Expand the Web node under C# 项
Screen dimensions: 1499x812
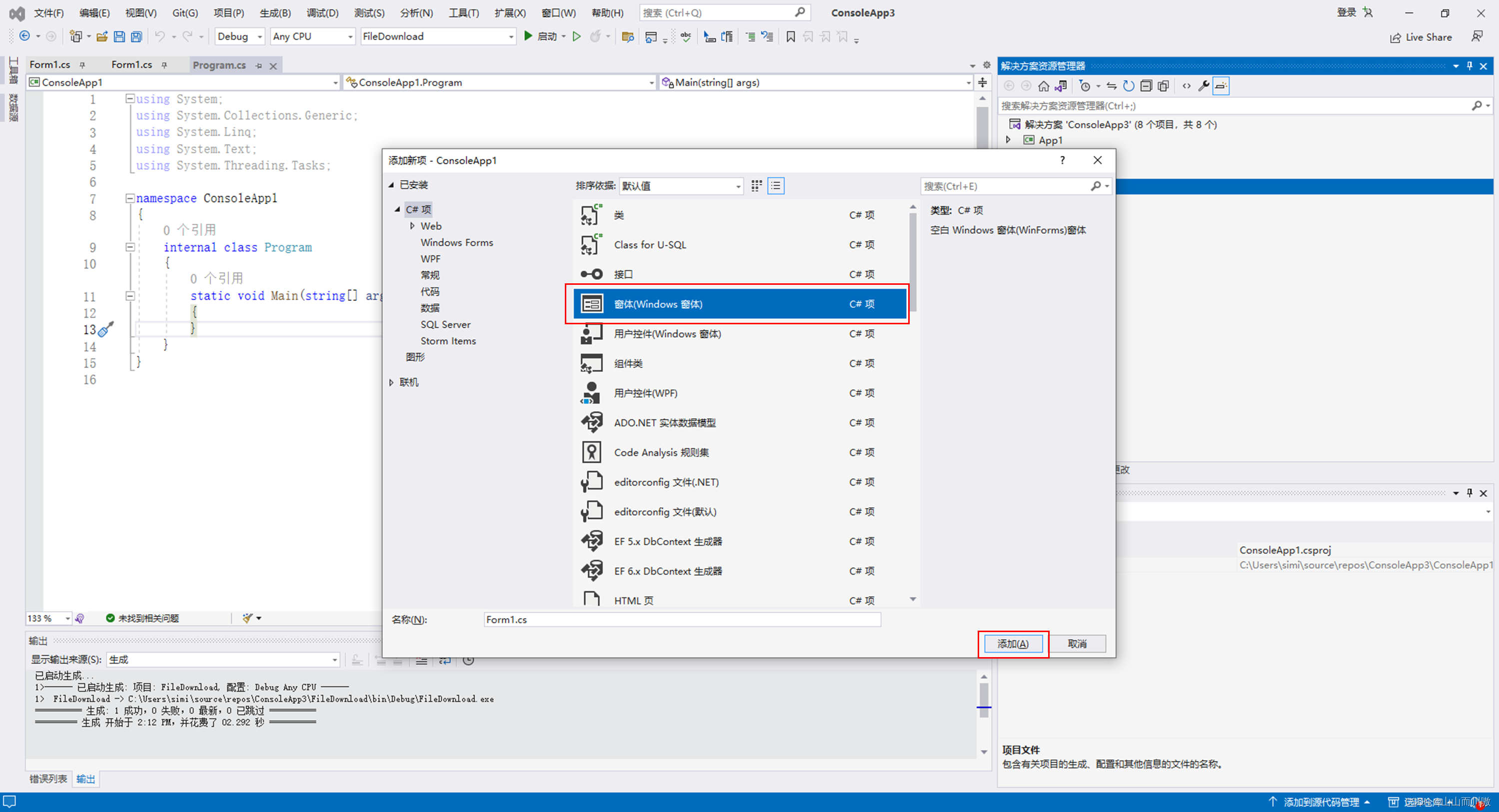click(412, 226)
